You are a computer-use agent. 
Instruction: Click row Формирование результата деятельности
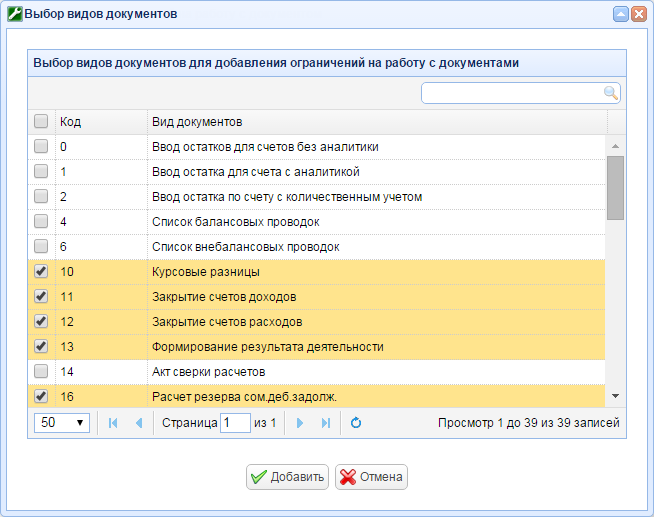pyautogui.click(x=317, y=347)
